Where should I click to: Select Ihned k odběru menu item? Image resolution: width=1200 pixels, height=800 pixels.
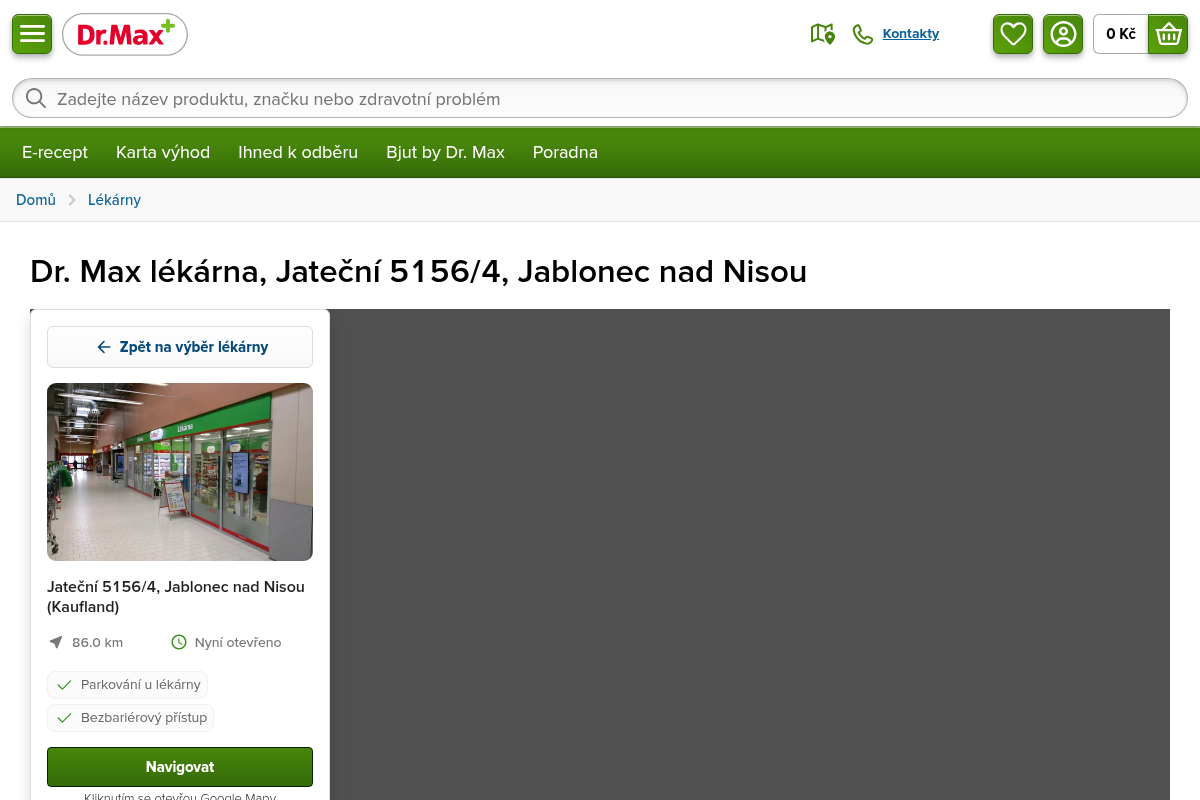[x=298, y=152]
